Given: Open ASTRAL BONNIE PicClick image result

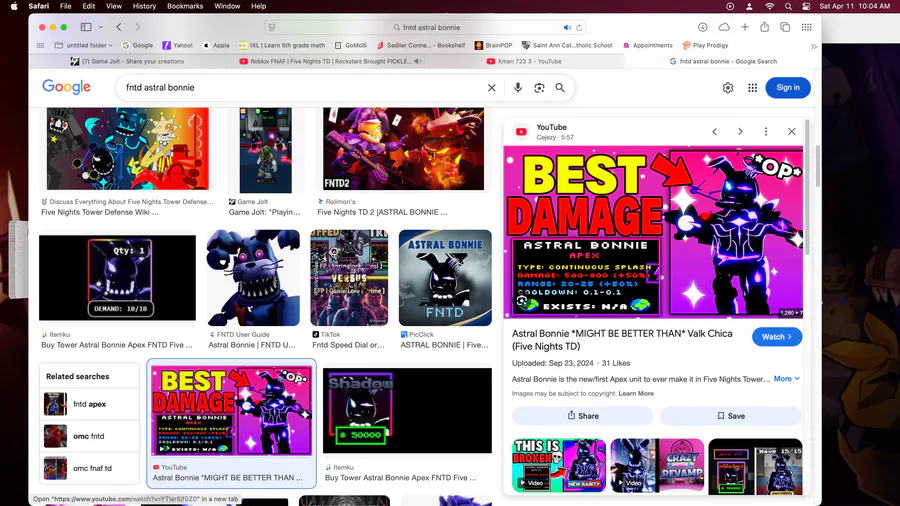Looking at the screenshot, I should point(445,278).
